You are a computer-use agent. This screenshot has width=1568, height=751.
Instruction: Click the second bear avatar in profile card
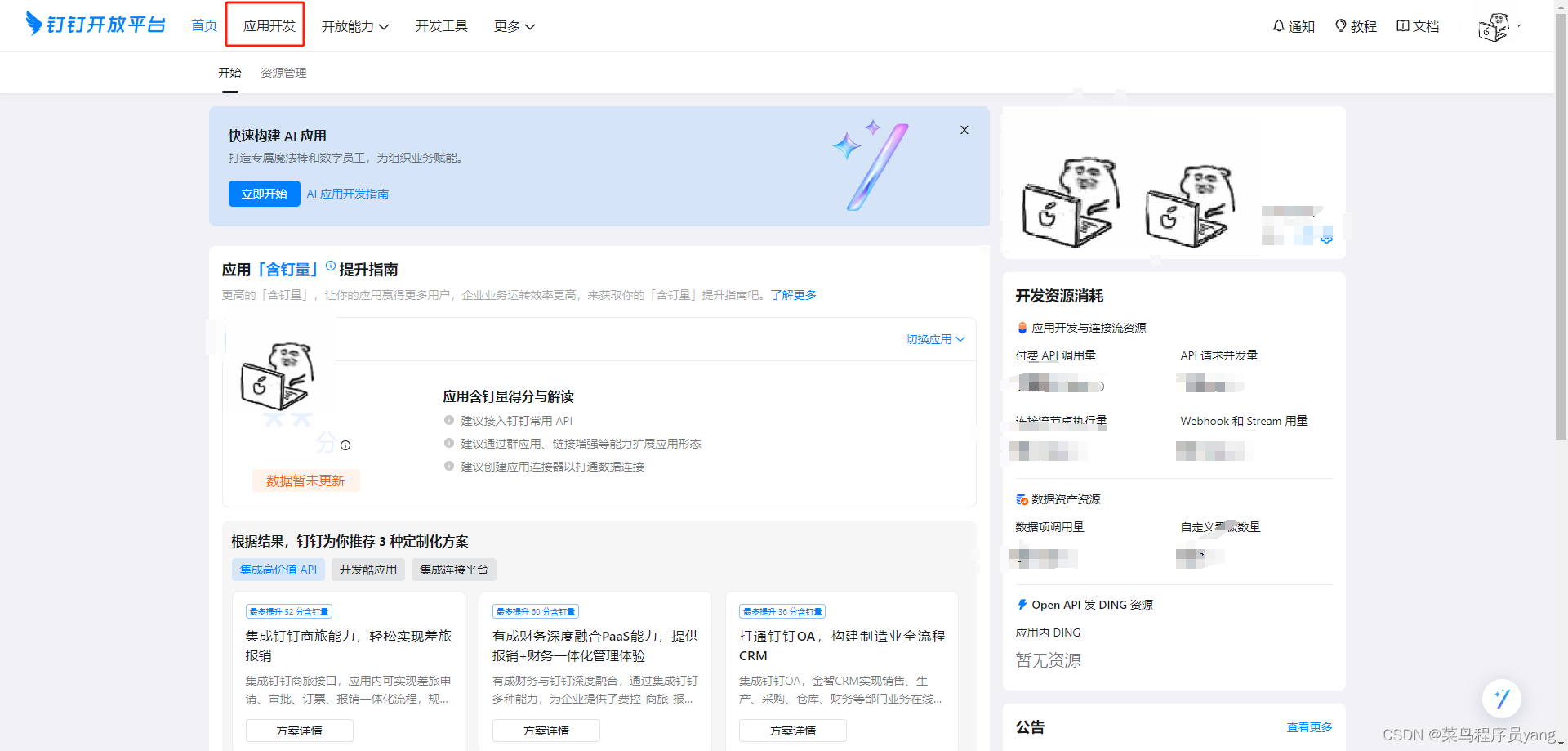[x=1190, y=206]
